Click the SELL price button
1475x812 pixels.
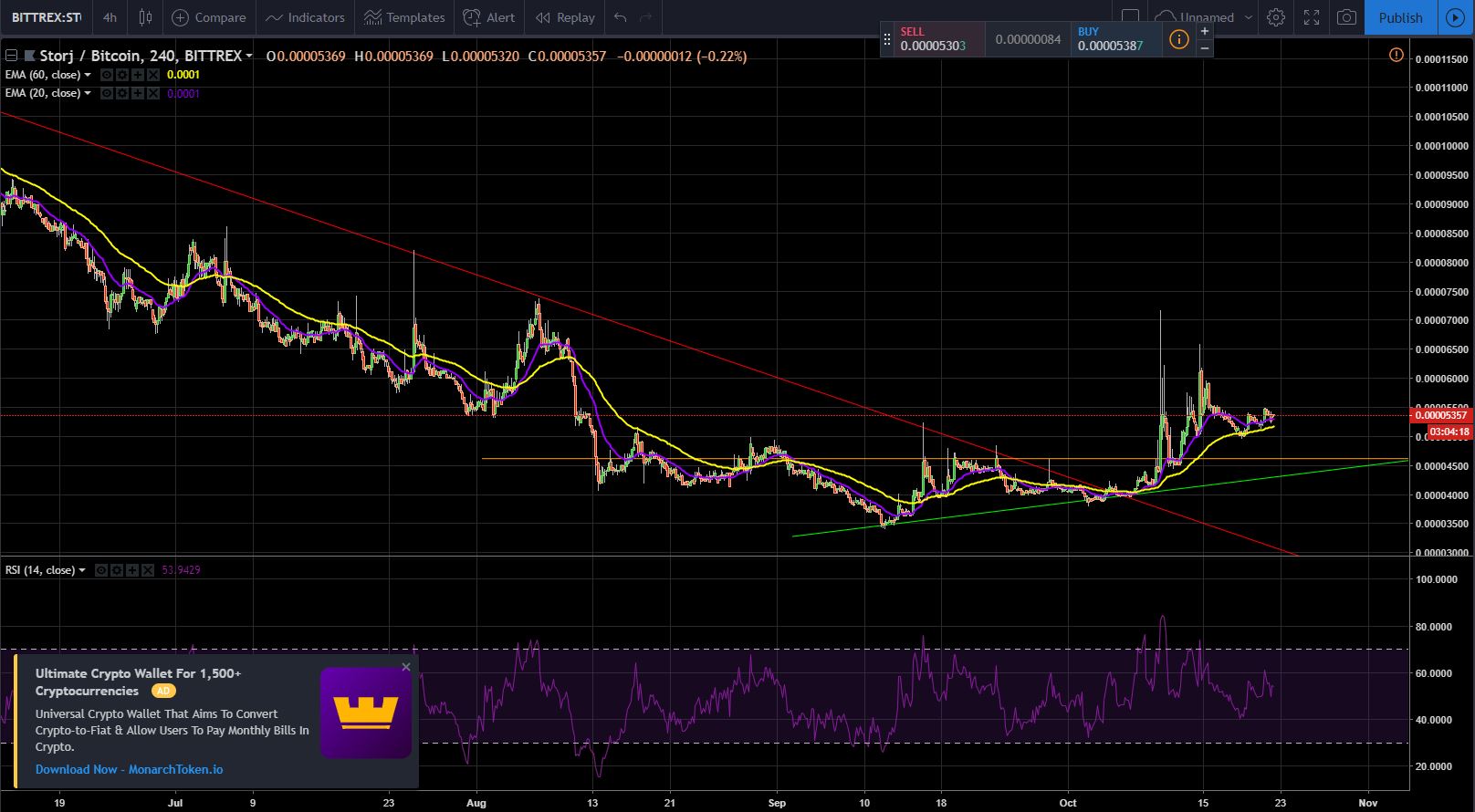939,39
